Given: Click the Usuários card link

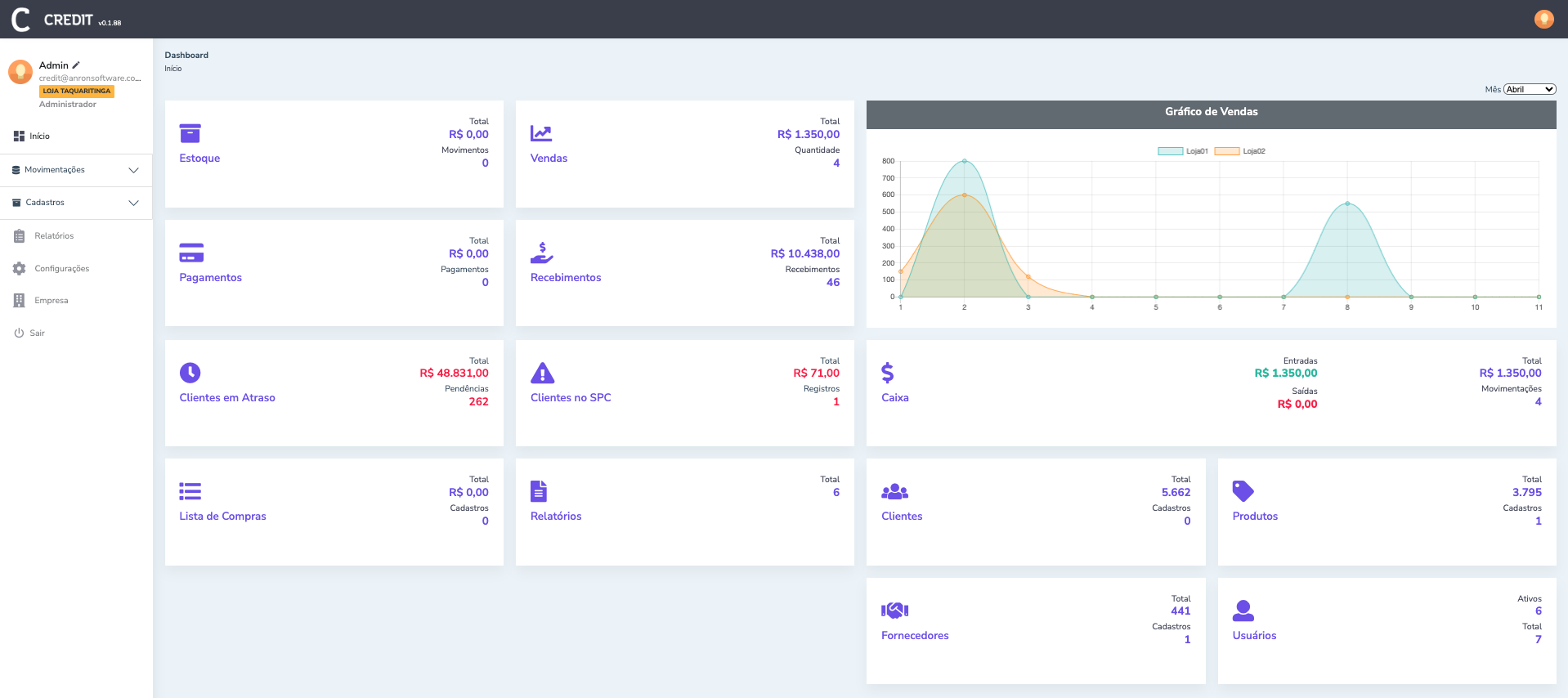Looking at the screenshot, I should coord(1254,636).
